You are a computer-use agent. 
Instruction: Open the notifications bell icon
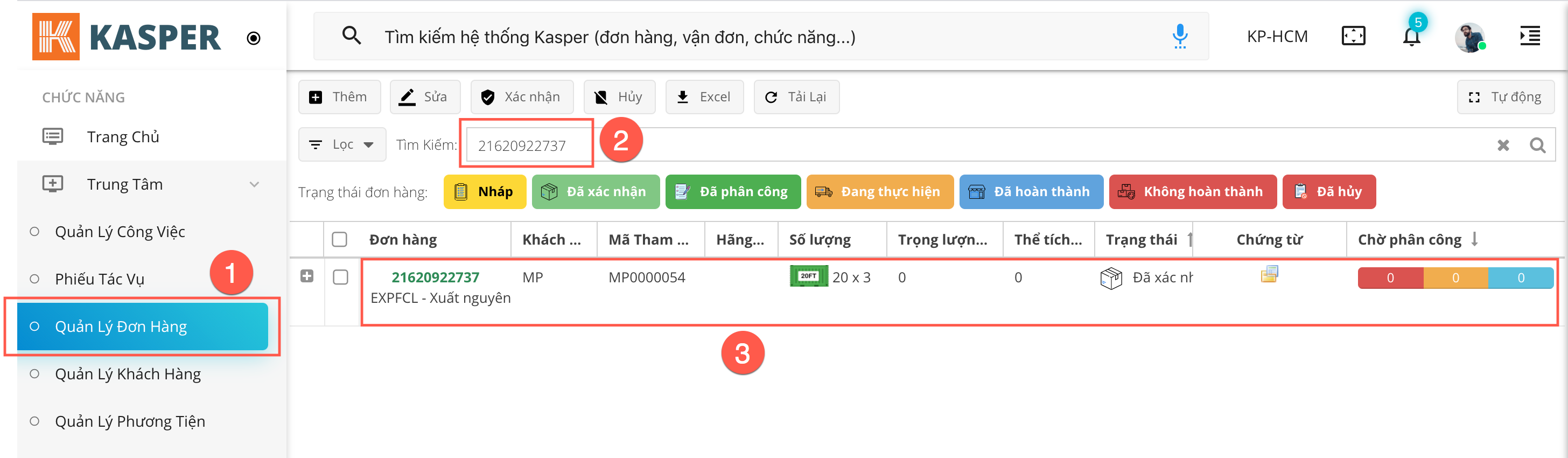coord(1411,37)
